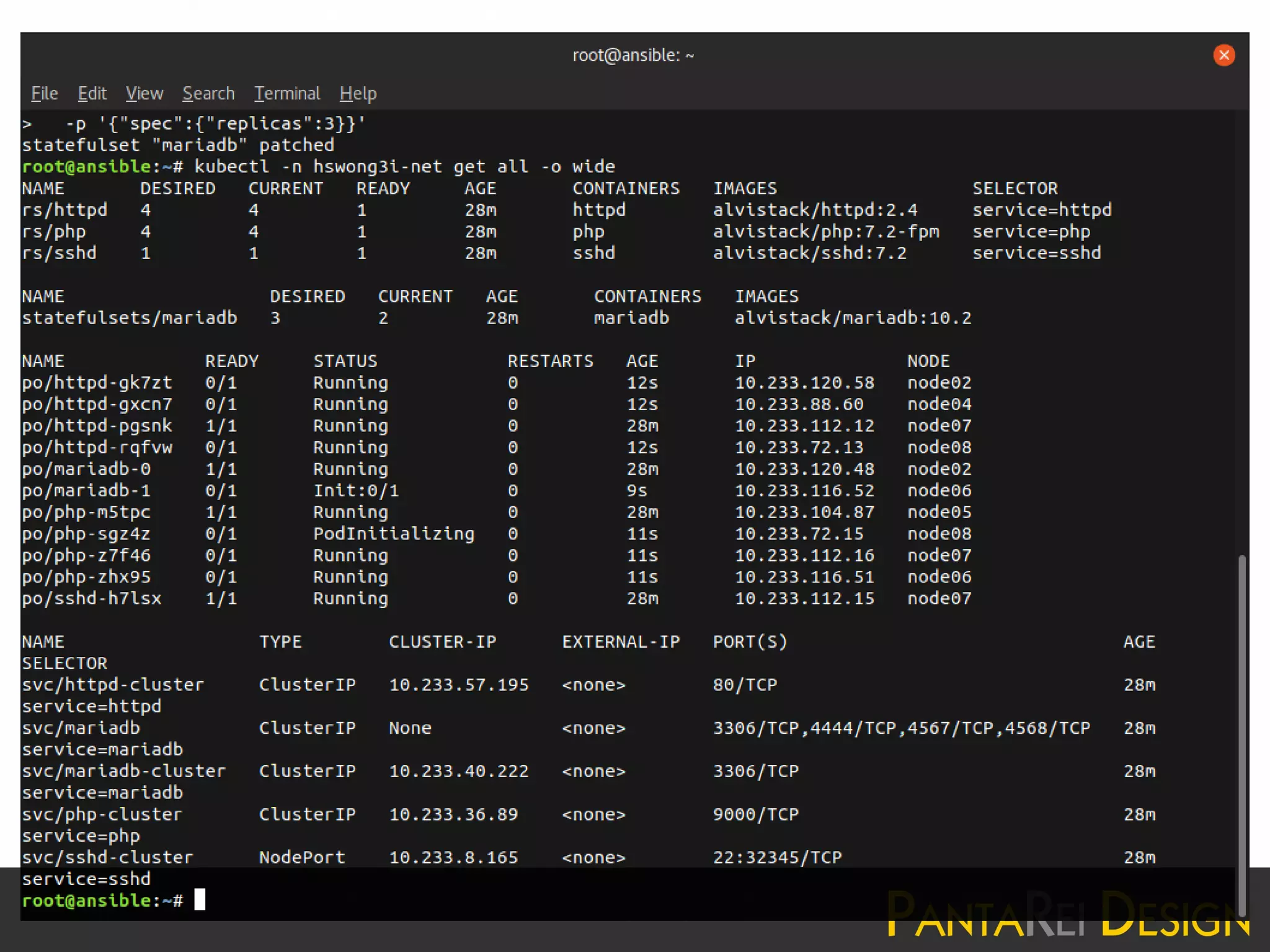Viewport: 1270px width, 952px height.
Task: Click the window title root@ansible
Action: coord(633,55)
